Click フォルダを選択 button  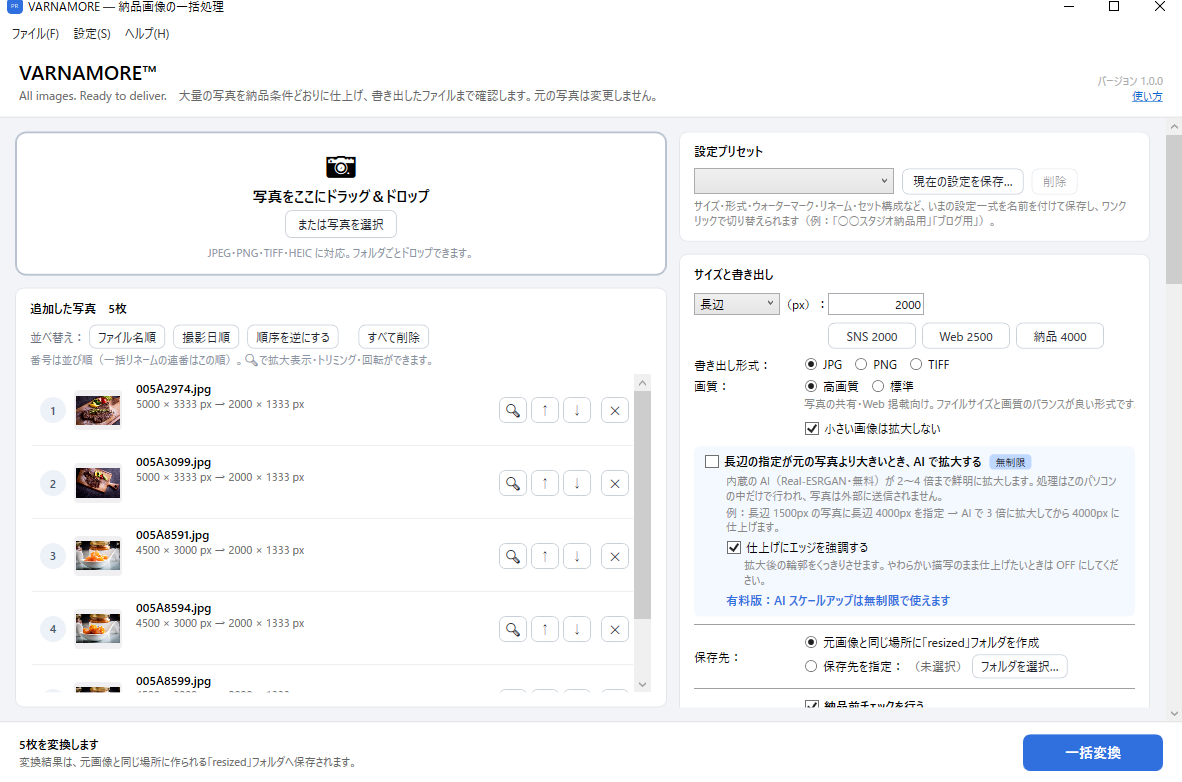click(1019, 667)
